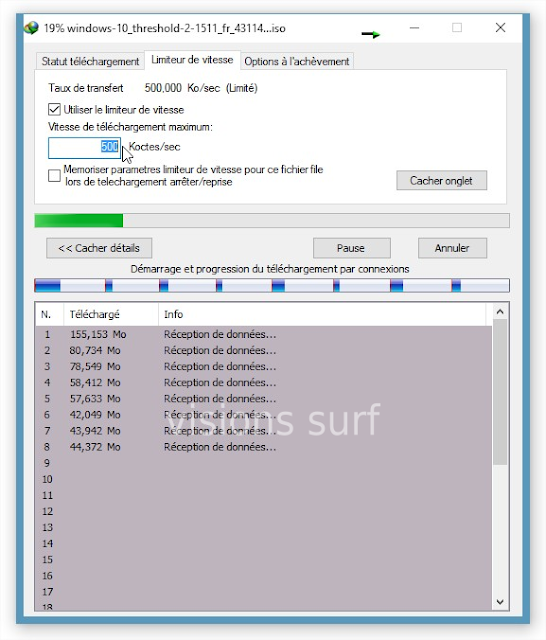The image size is (546, 640).
Task: Pause the download
Action: pos(351,248)
